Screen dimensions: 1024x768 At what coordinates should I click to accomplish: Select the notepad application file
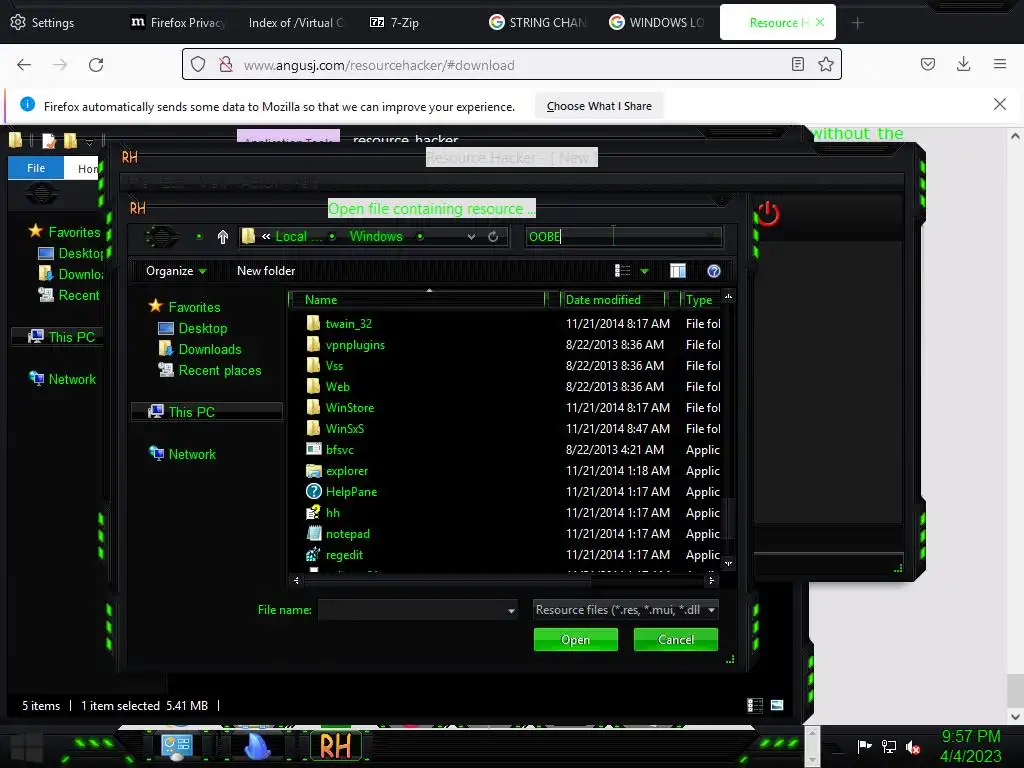click(x=347, y=534)
